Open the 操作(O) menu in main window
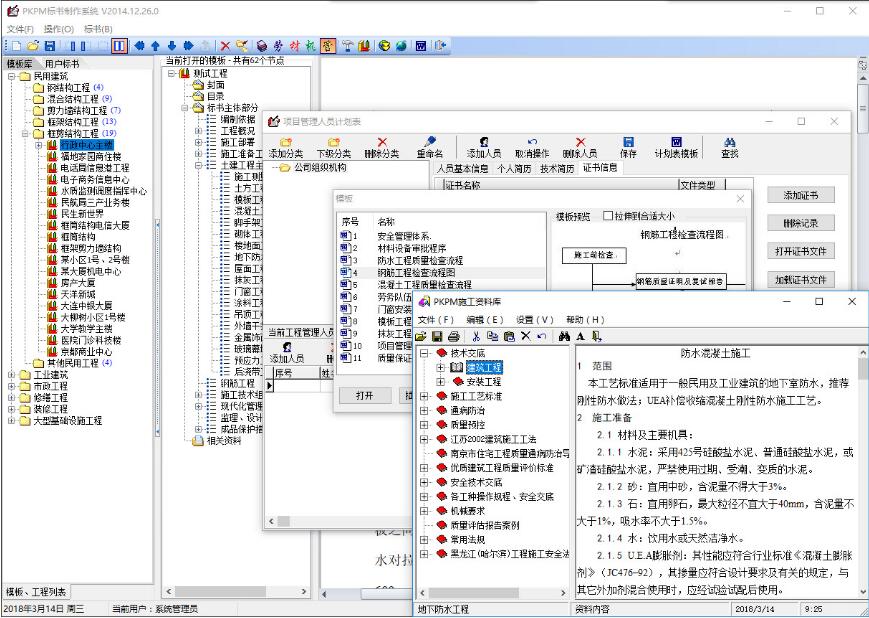This screenshot has width=869, height=618. 59,29
